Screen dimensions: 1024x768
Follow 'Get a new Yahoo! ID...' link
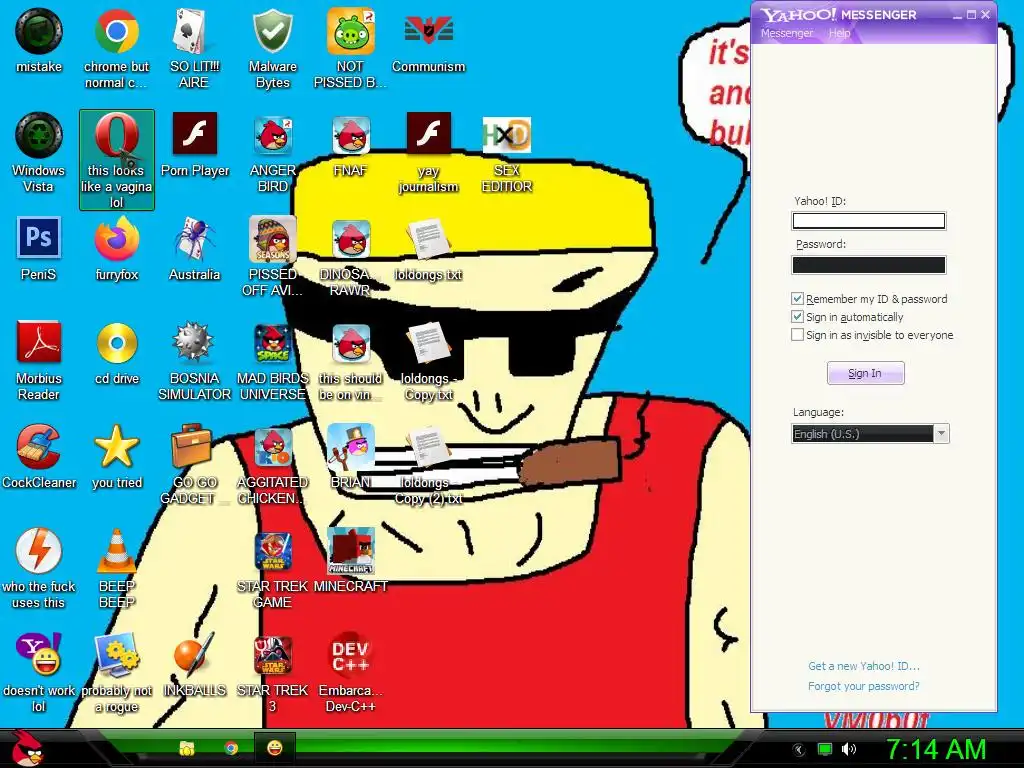tap(863, 666)
